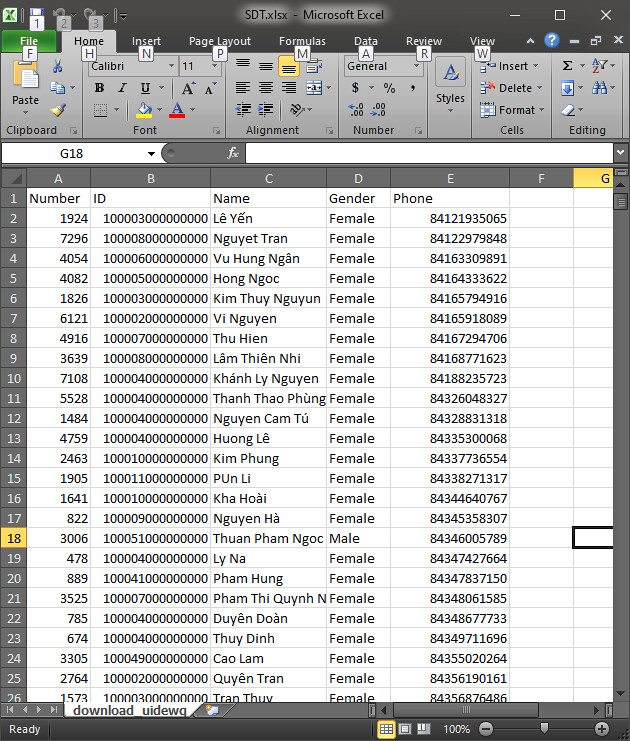Apply Comma style
The height and width of the screenshot is (741, 630).
click(x=413, y=88)
